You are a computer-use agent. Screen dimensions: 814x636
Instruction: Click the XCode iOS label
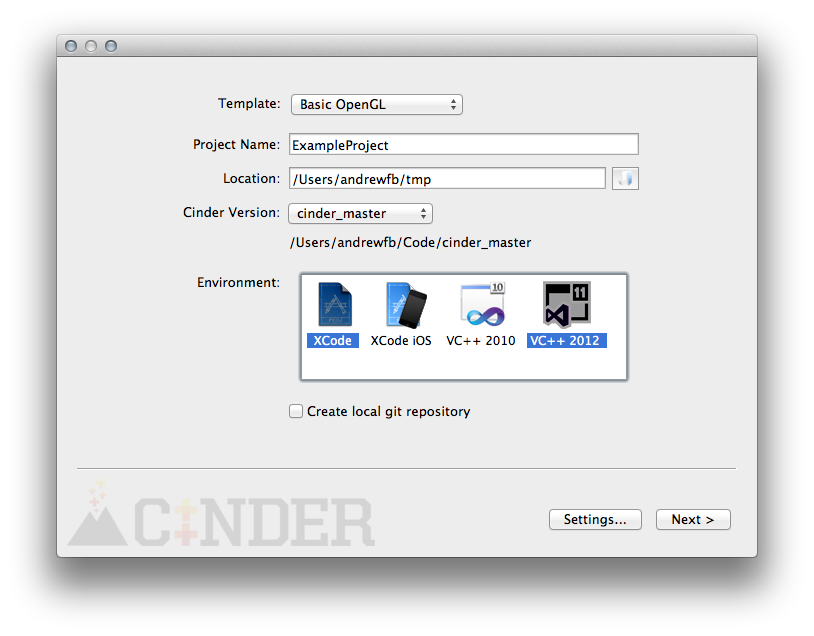[x=401, y=341]
